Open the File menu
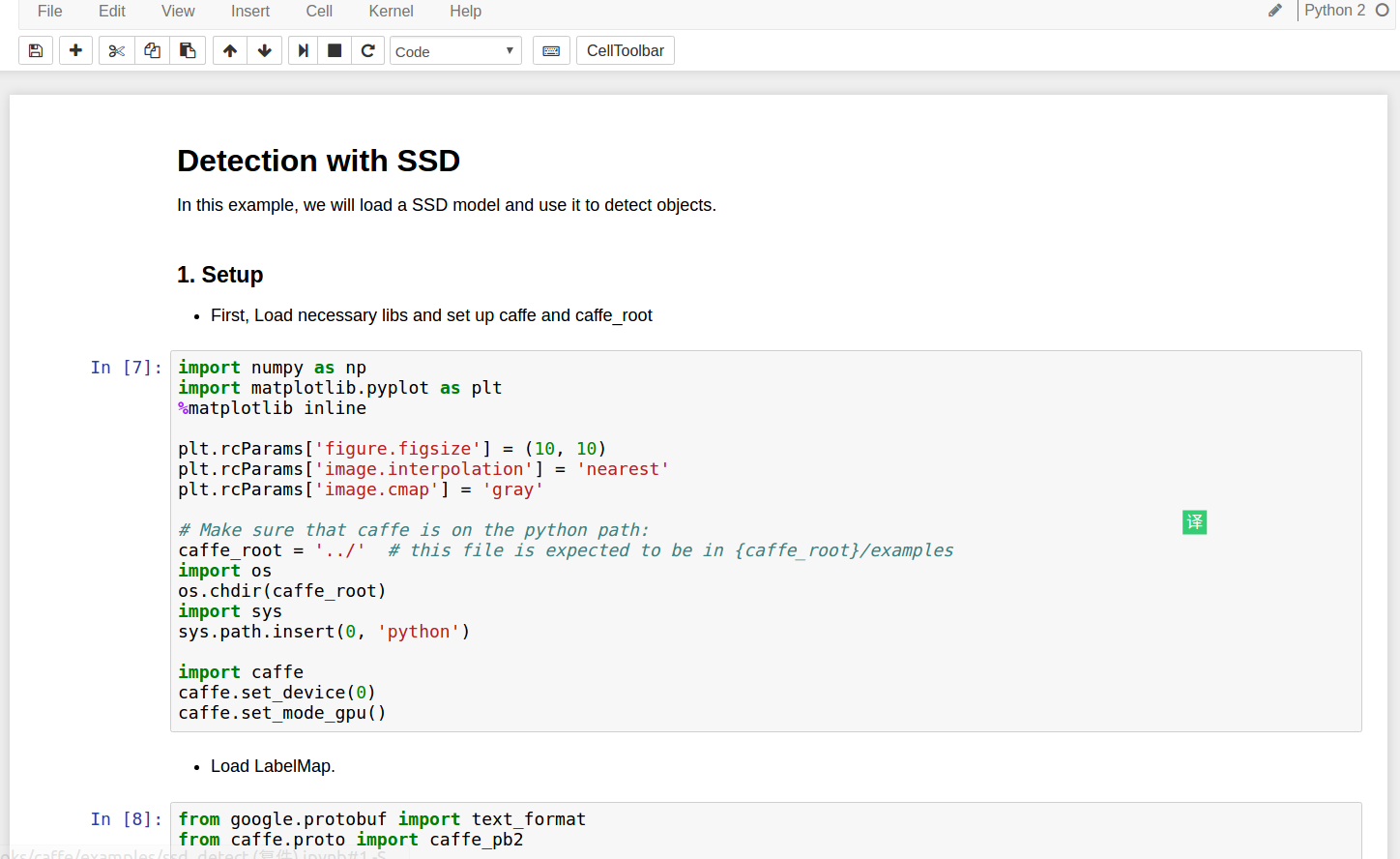Image resolution: width=1400 pixels, height=859 pixels. 49,11
